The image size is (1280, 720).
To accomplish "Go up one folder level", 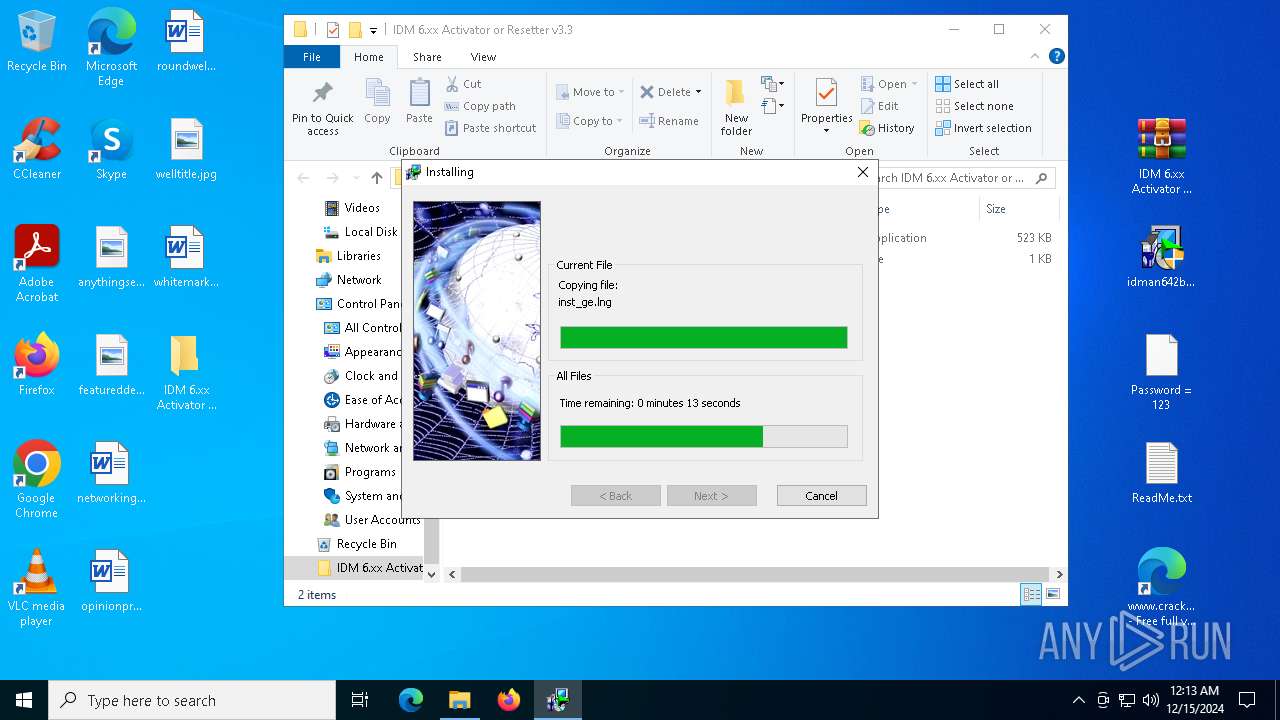I will (376, 178).
